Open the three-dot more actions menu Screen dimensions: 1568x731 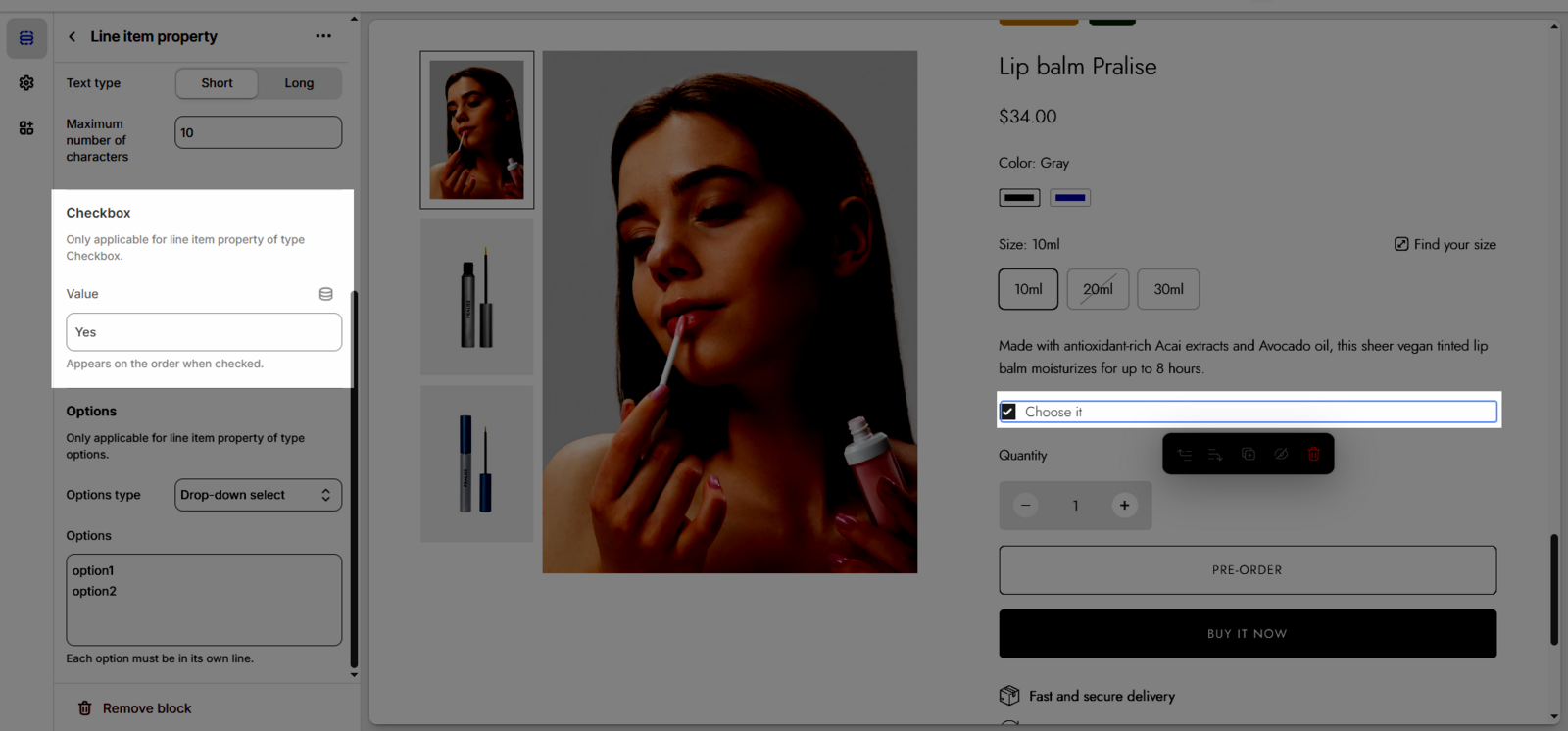[323, 36]
